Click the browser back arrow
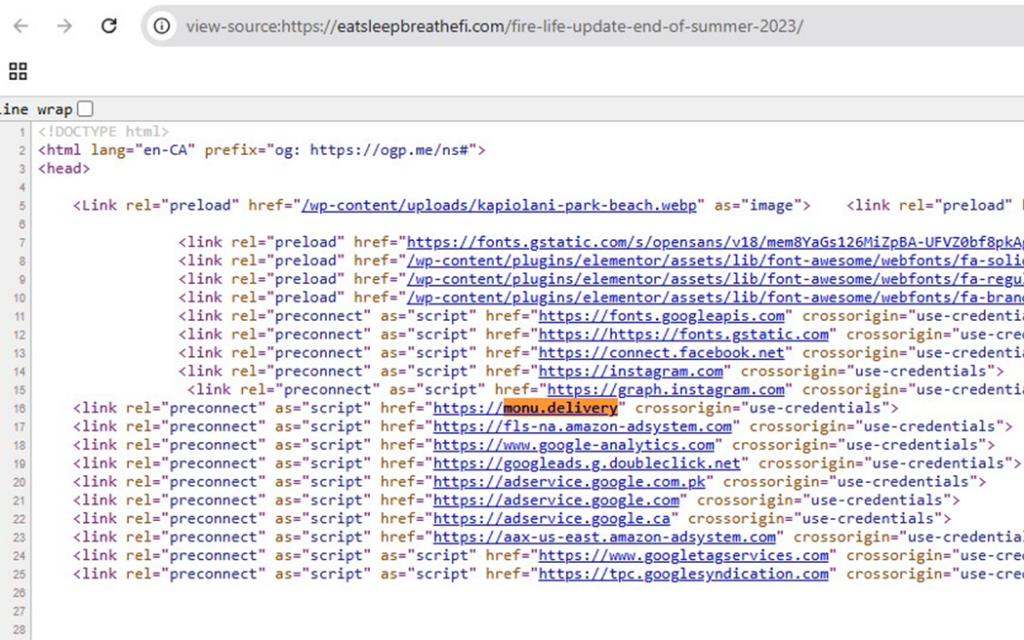This screenshot has height=640, width=1024. click(x=21, y=26)
